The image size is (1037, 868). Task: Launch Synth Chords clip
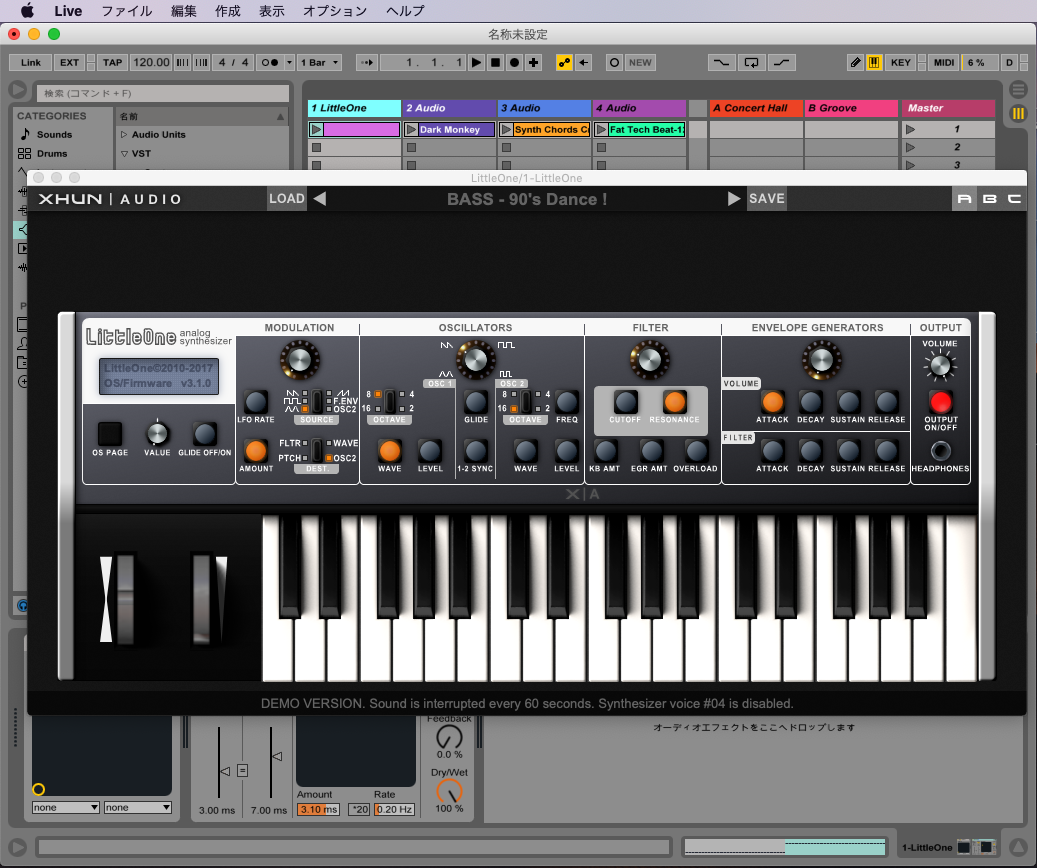(x=507, y=130)
